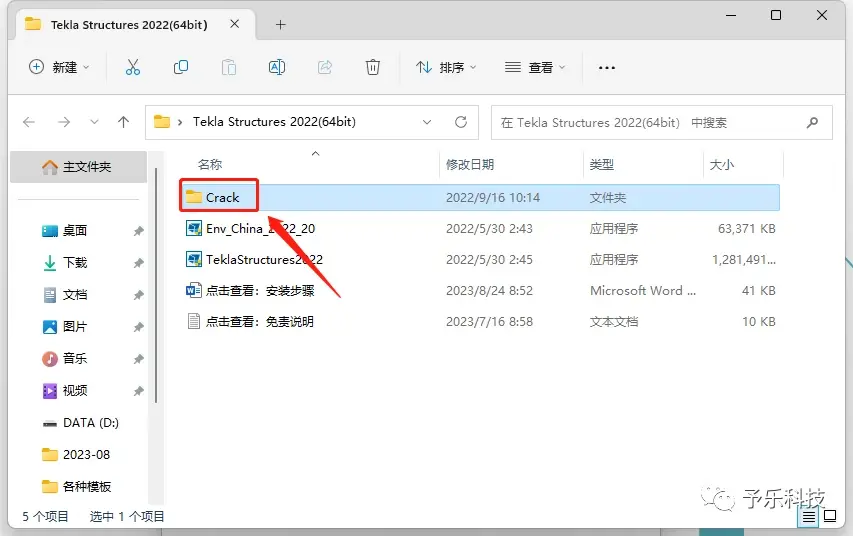Sort by 大小 column header
The image size is (853, 536).
pos(722,164)
